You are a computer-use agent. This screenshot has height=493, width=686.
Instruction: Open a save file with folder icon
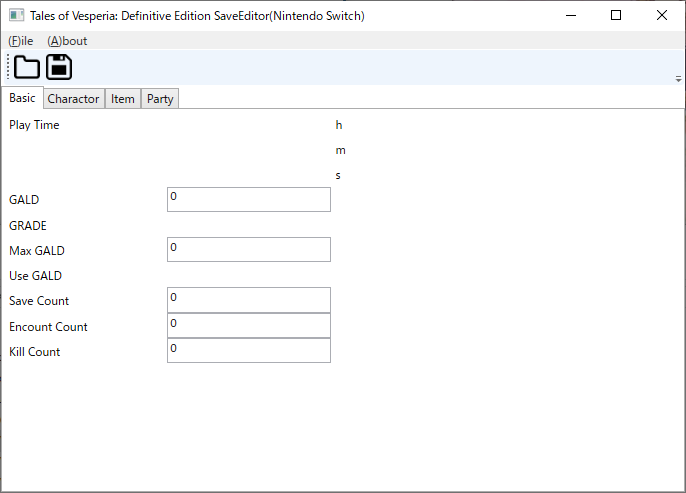click(x=27, y=67)
